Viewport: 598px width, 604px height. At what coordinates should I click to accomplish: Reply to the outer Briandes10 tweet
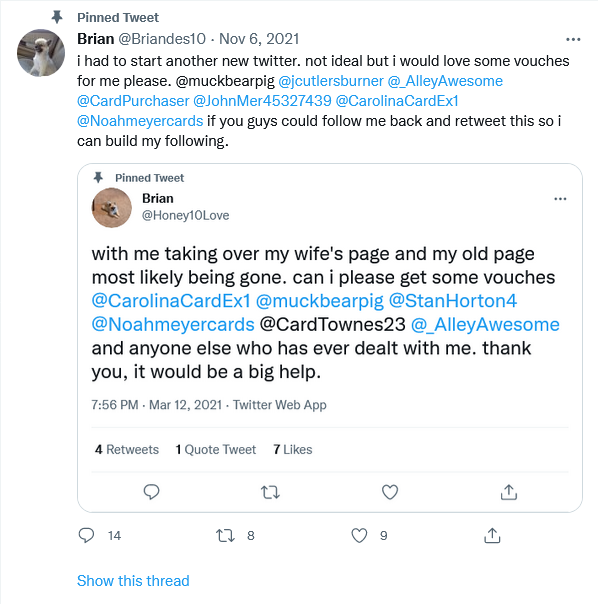pos(86,535)
